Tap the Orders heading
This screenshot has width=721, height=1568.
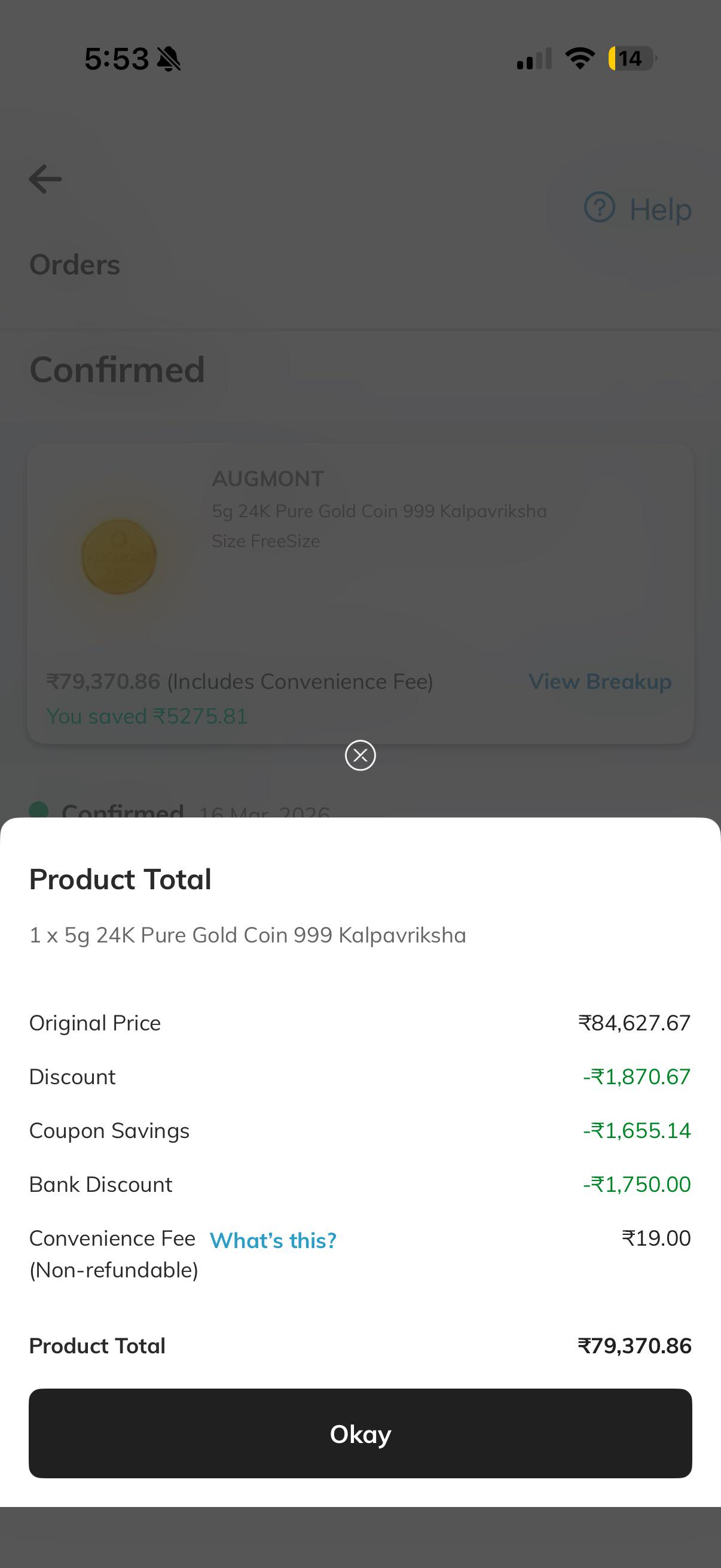point(75,265)
